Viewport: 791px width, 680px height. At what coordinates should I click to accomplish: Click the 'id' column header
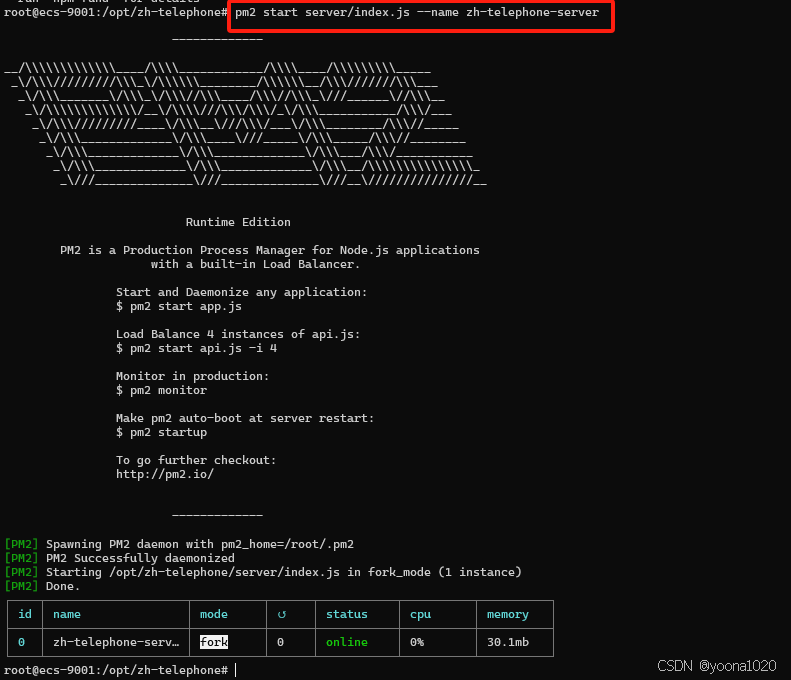25,614
